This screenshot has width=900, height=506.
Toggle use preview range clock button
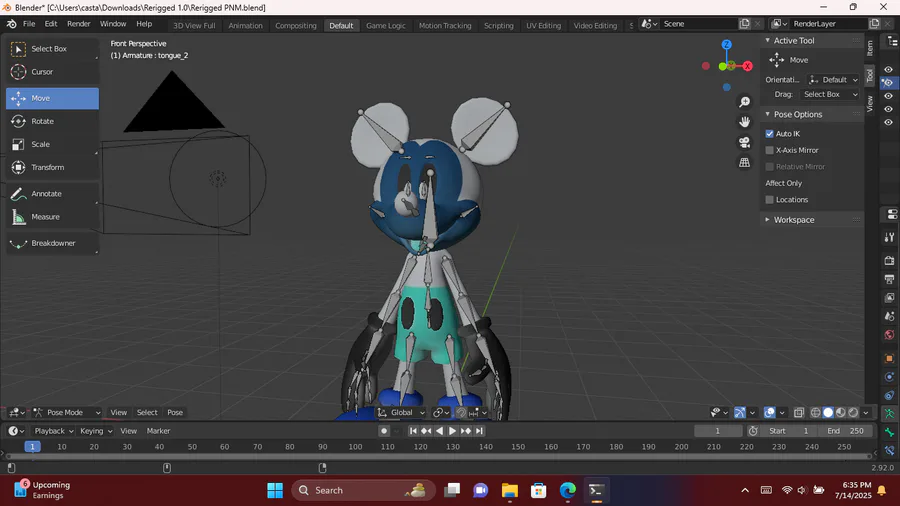coord(753,431)
